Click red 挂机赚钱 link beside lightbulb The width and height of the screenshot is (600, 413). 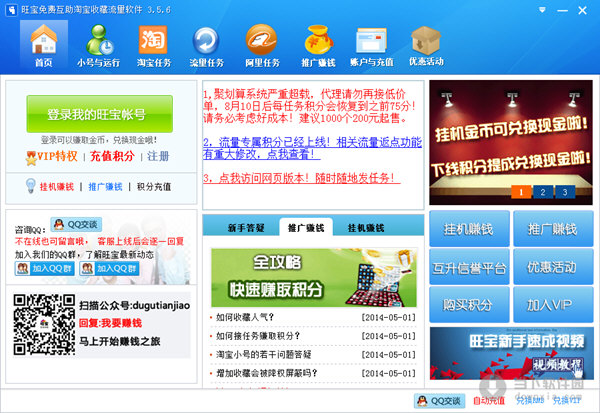57,187
